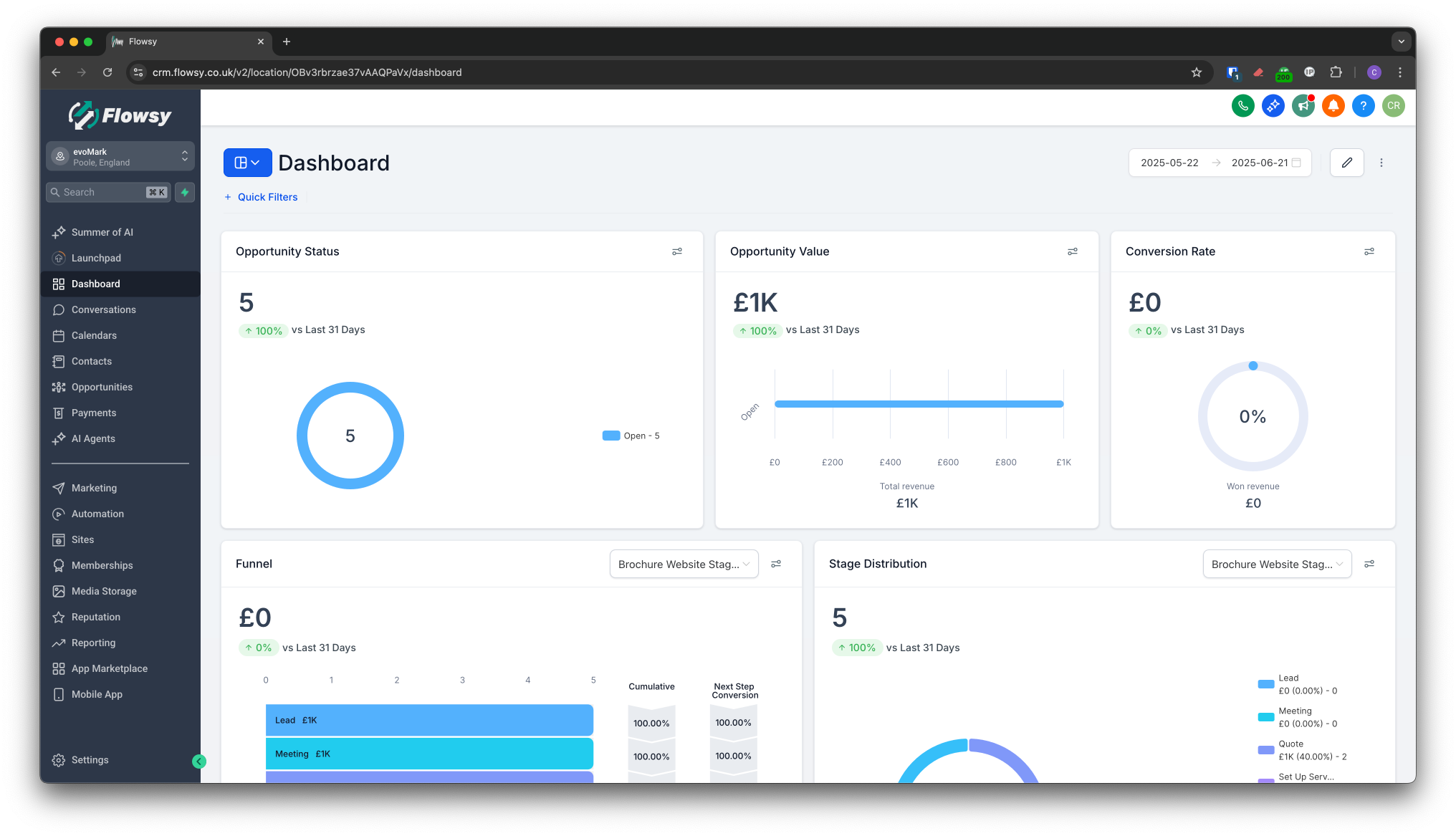Select end date 2025-06-21
Screen dimensions: 1456x836
[x=1259, y=163]
